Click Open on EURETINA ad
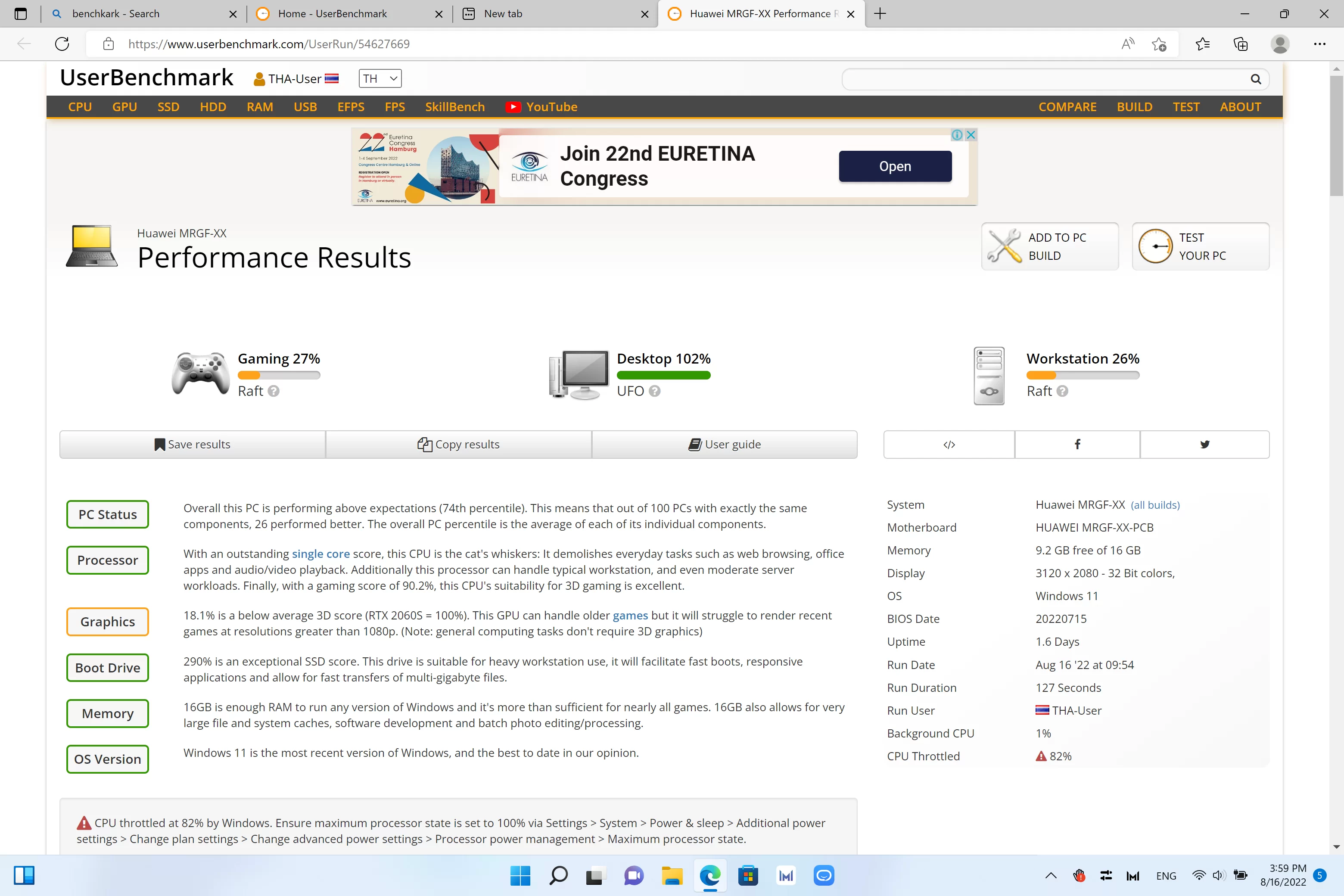Screen dimensions: 1344x896 (895, 166)
